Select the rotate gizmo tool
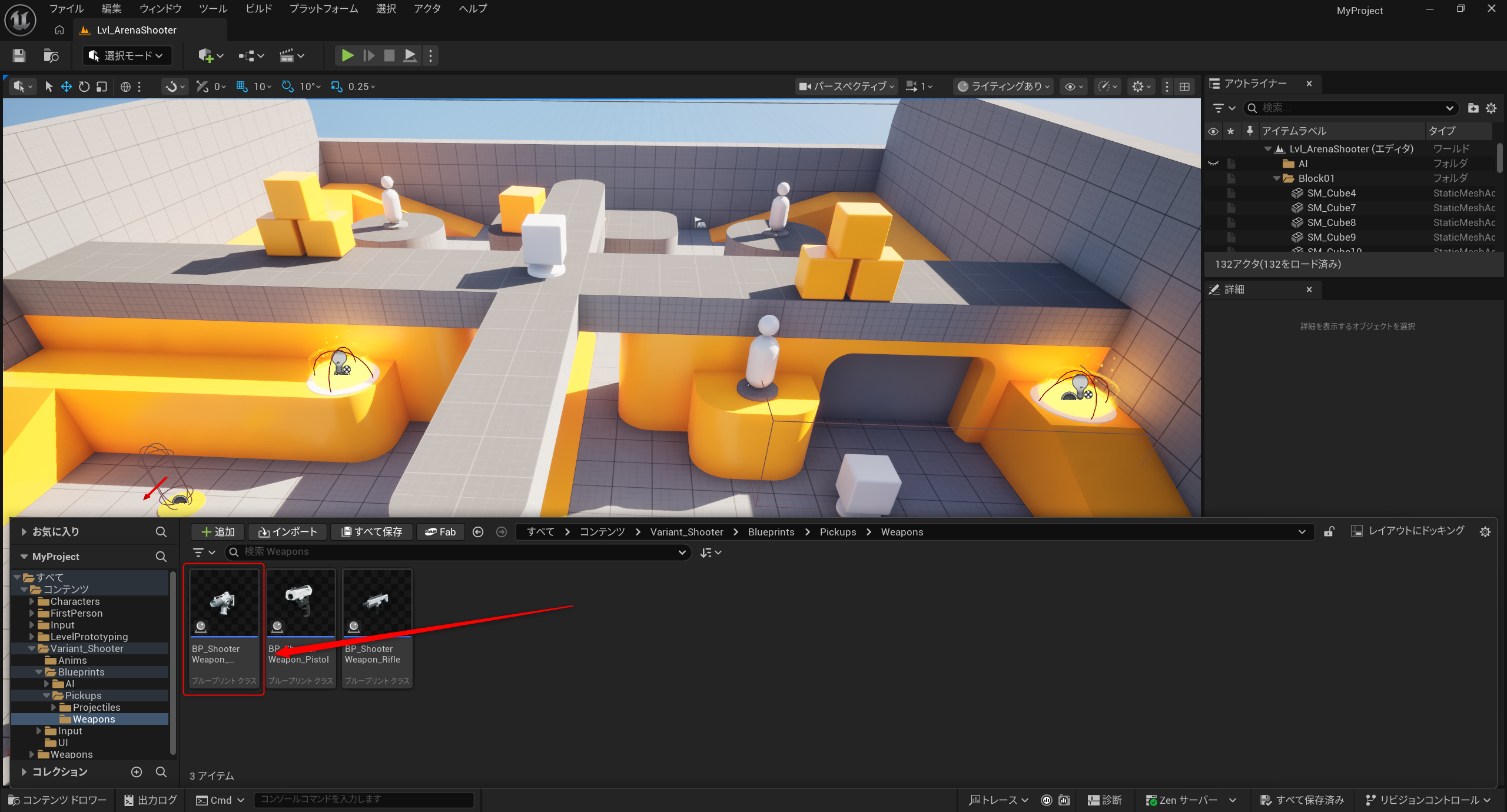The image size is (1507, 812). pos(84,86)
